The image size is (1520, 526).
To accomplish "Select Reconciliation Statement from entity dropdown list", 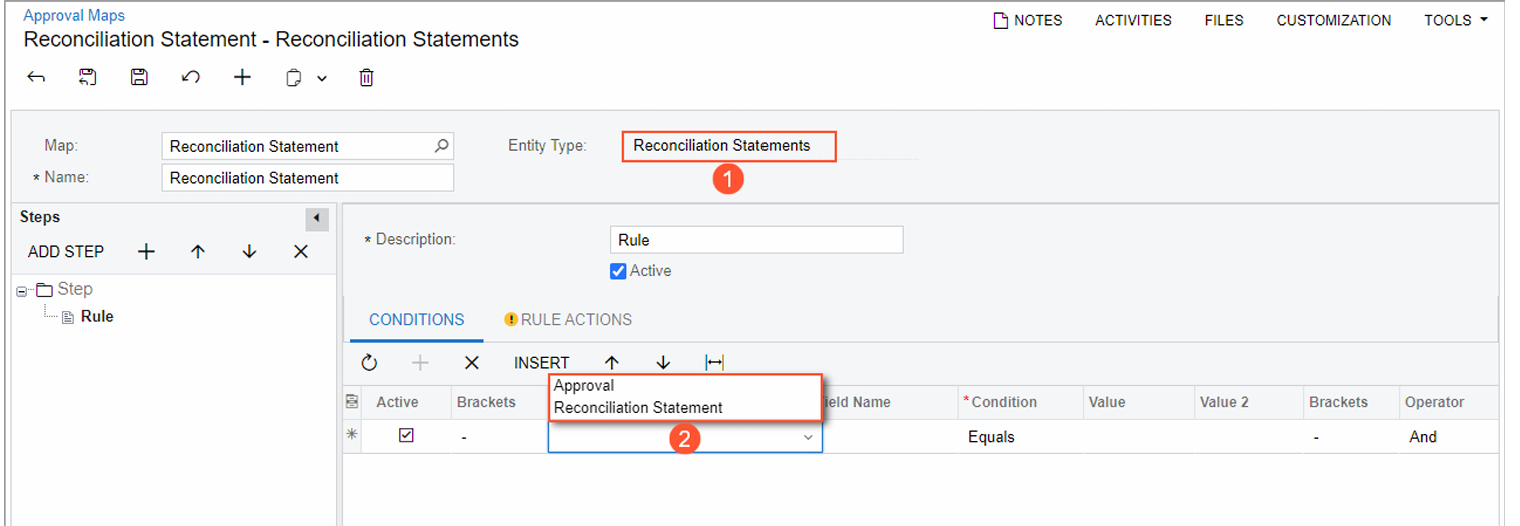I will [x=638, y=408].
